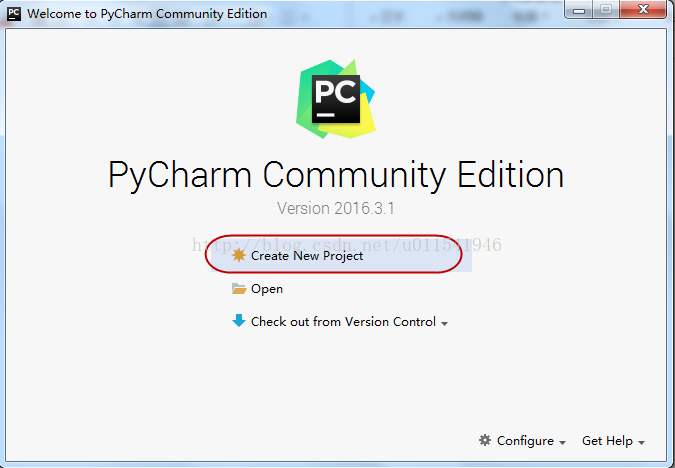Click the small PC icon in title bar
675x468 pixels.
tap(14, 14)
